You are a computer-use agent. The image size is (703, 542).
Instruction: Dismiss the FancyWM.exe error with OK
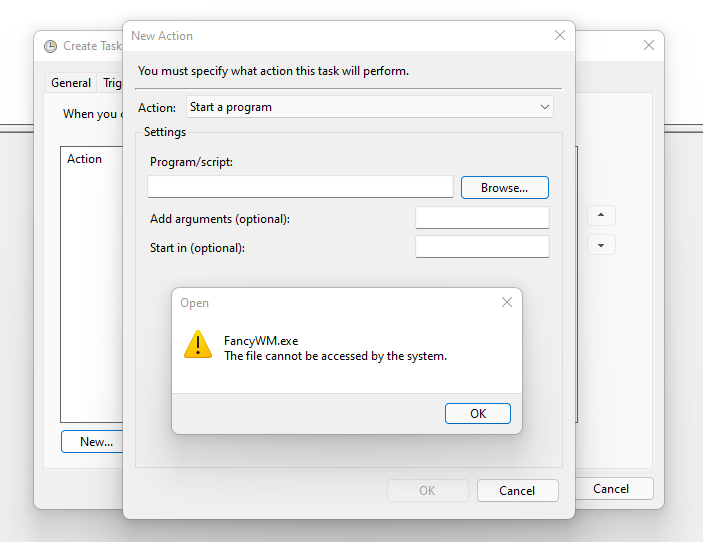tap(477, 413)
